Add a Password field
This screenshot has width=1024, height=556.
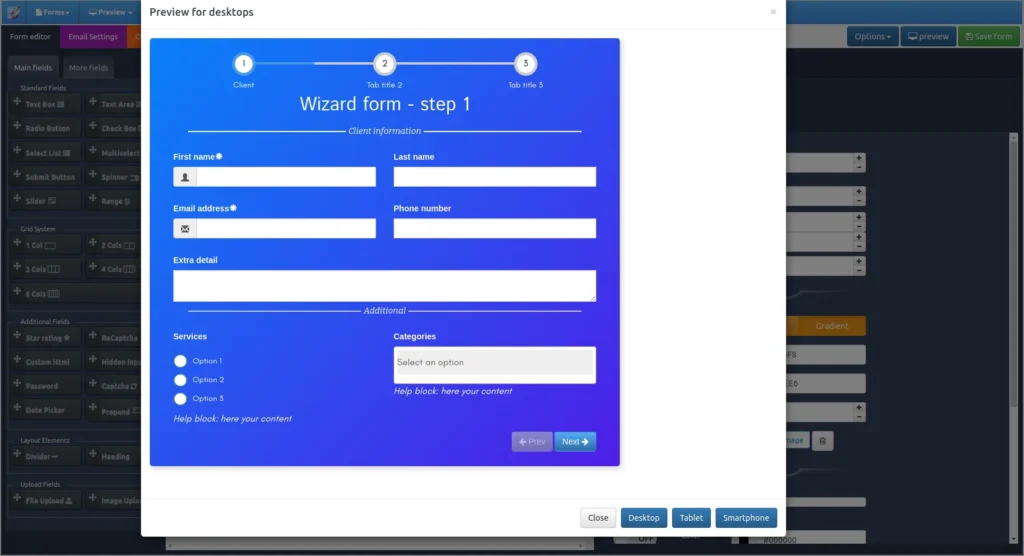click(45, 385)
